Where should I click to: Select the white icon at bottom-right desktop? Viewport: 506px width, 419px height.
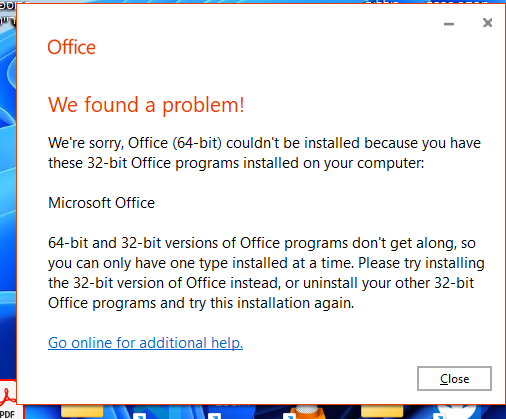pyautogui.click(x=457, y=412)
